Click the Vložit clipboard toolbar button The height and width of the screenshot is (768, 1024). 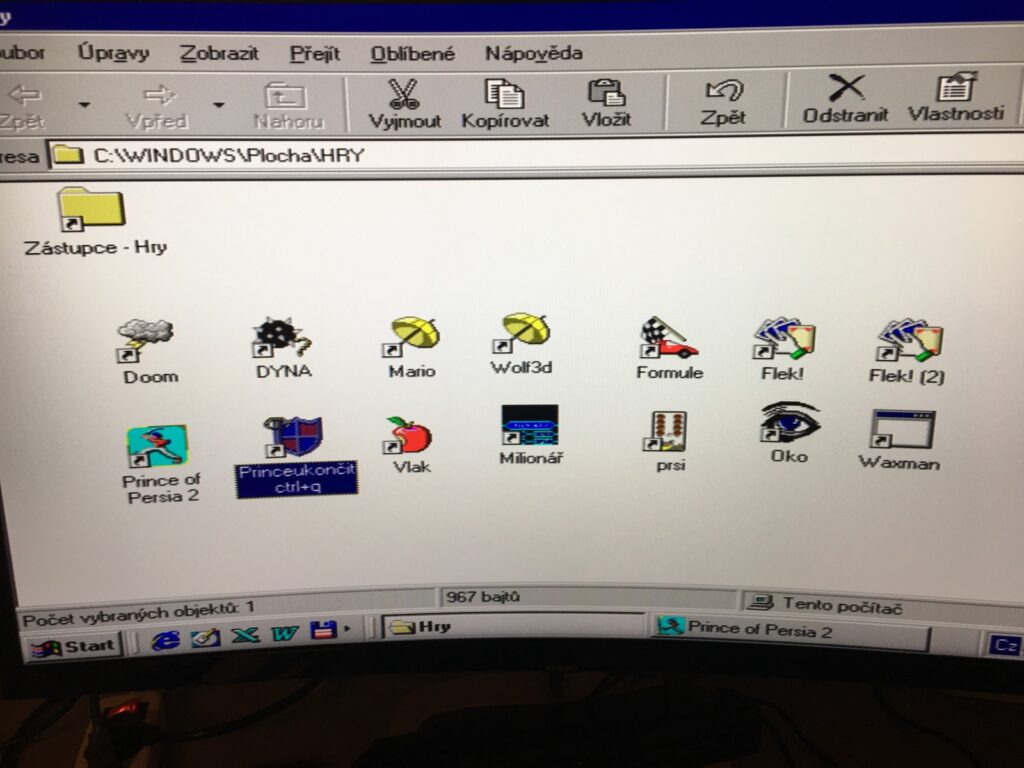tap(606, 103)
